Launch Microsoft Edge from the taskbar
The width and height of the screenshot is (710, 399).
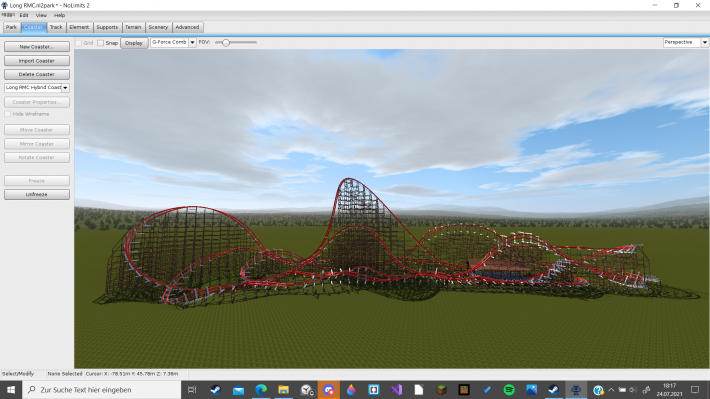pyautogui.click(x=261, y=389)
